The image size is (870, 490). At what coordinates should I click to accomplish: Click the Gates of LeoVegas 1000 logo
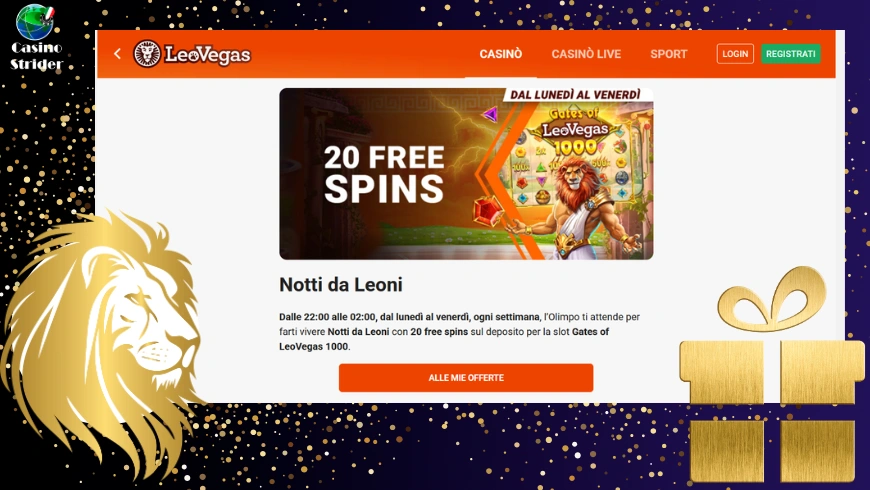tap(575, 132)
